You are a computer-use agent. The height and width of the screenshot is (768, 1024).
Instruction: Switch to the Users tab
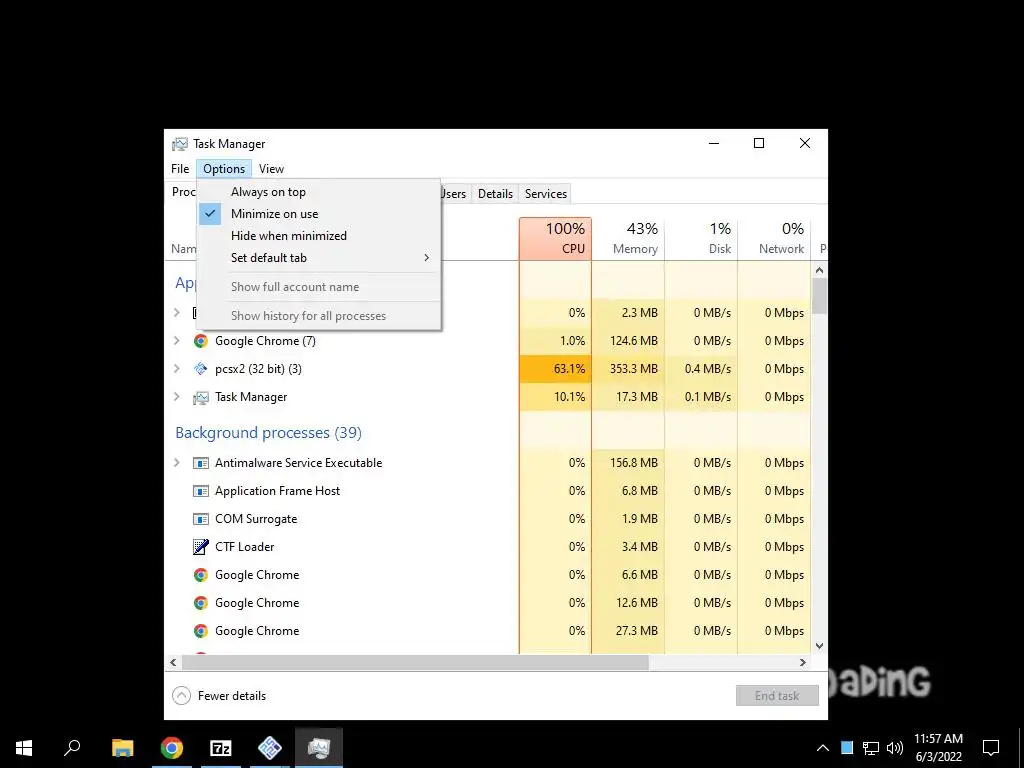click(454, 194)
